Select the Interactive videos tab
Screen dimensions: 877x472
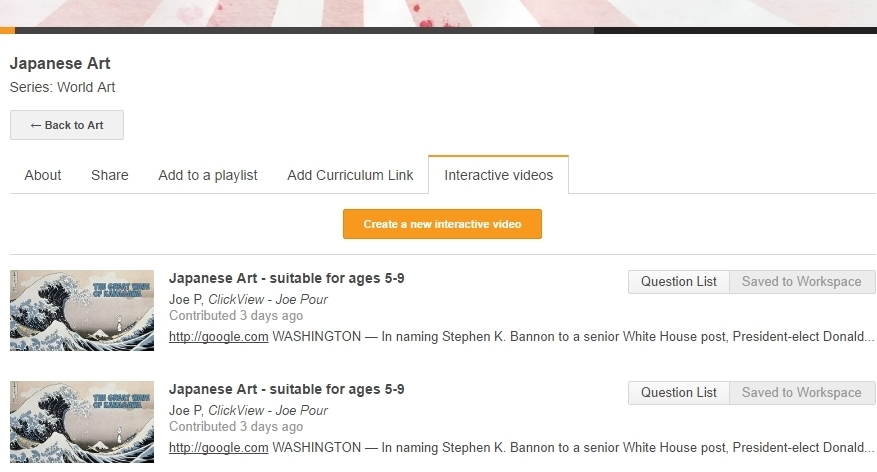coord(498,175)
